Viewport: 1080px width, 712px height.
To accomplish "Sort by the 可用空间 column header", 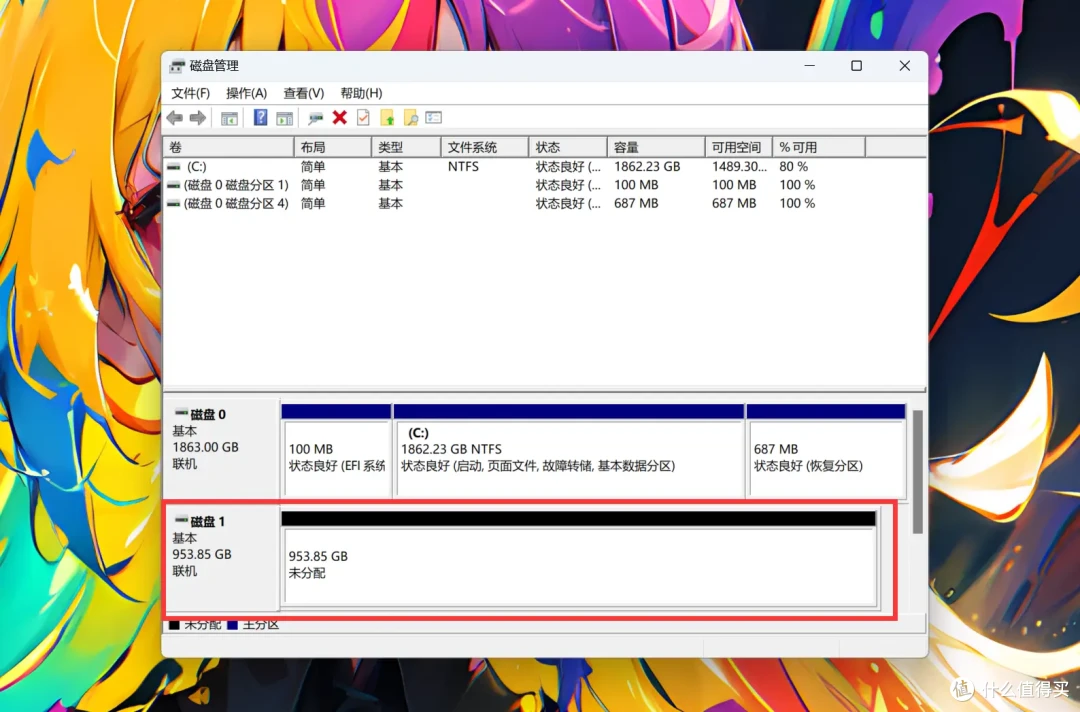I will click(x=738, y=147).
